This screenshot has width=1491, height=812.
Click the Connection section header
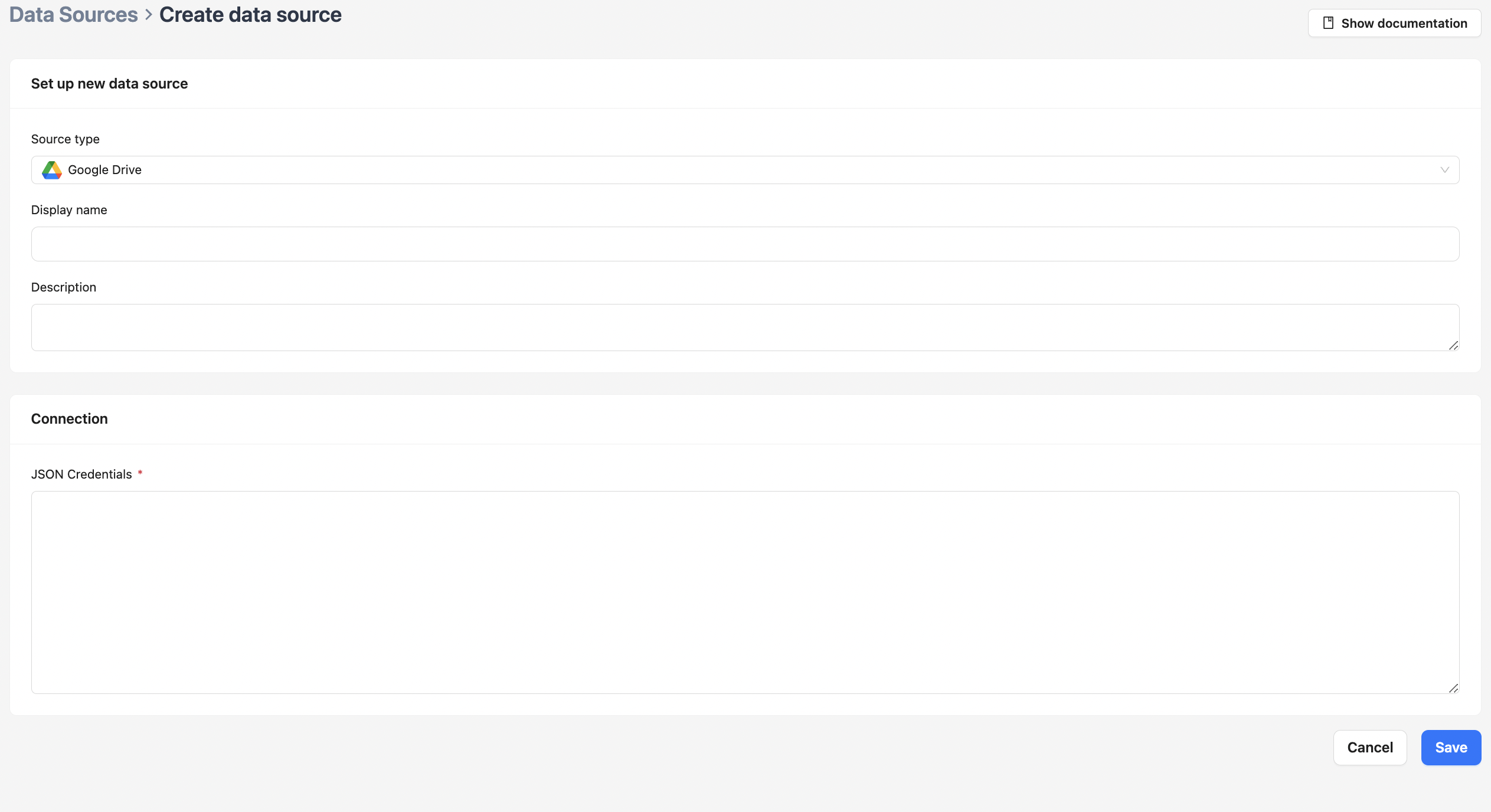[x=69, y=418]
